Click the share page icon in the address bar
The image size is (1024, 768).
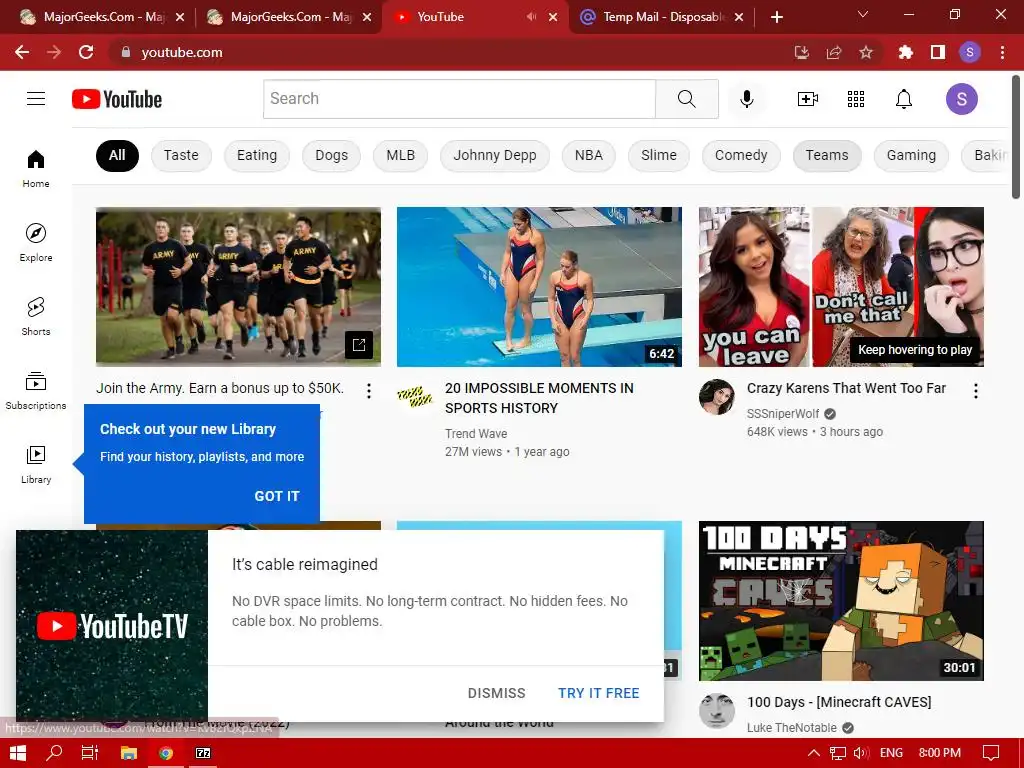(x=834, y=52)
